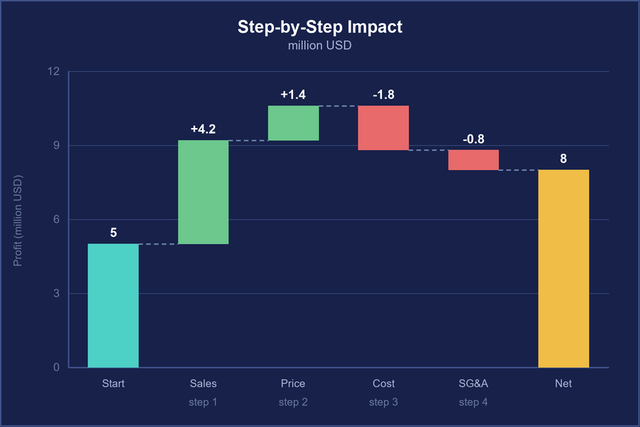Select the red Cost -1.8 bar
640x427 pixels.
tap(383, 128)
